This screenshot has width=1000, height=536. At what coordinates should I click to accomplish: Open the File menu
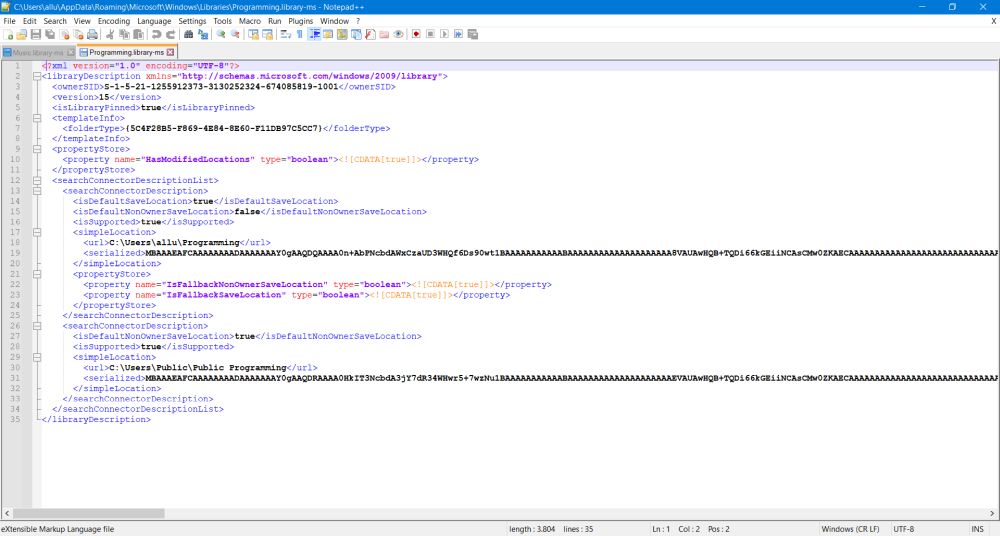[10, 21]
